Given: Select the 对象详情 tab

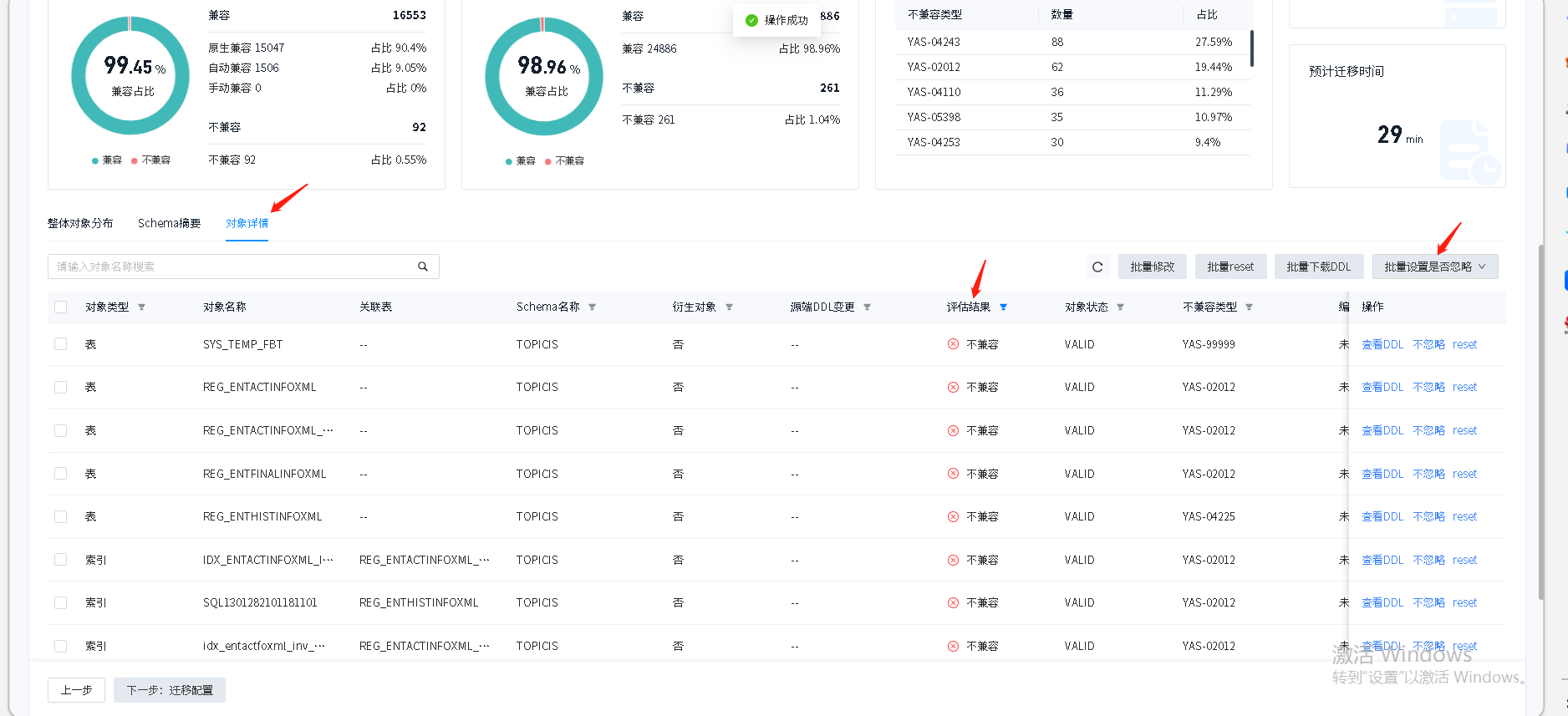Looking at the screenshot, I should click(247, 223).
